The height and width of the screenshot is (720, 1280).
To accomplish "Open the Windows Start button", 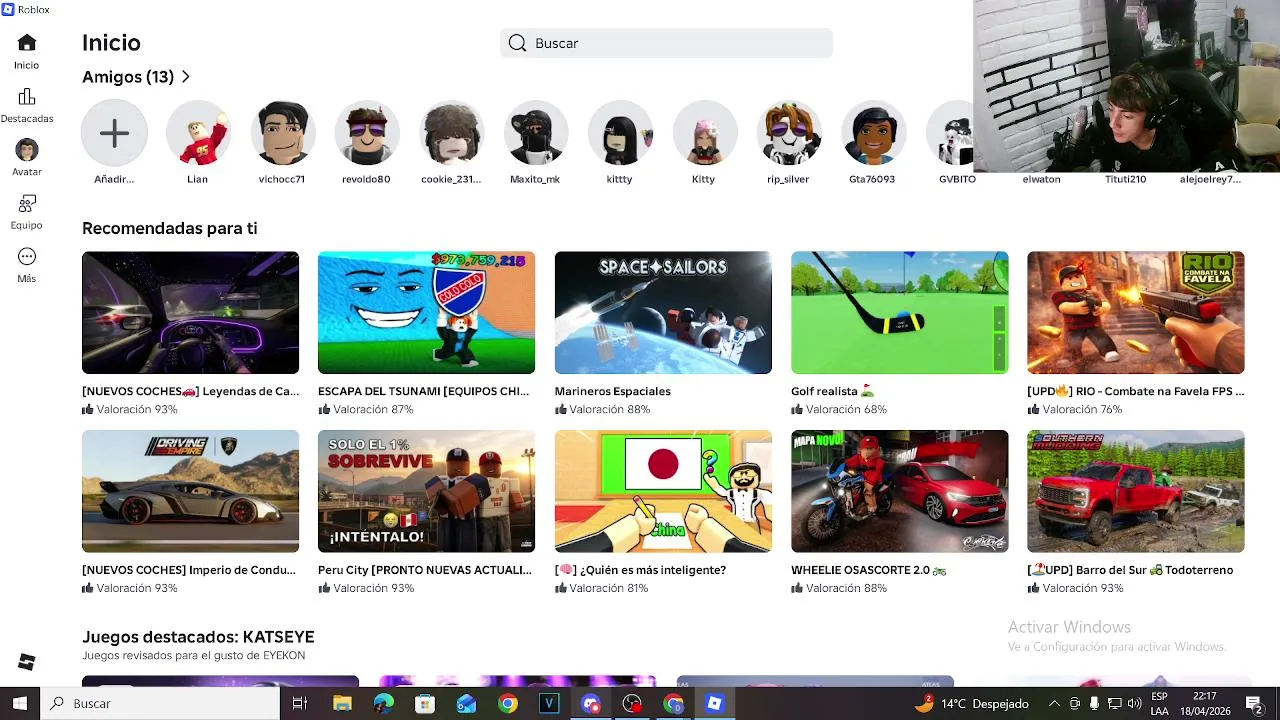I will click(20, 703).
